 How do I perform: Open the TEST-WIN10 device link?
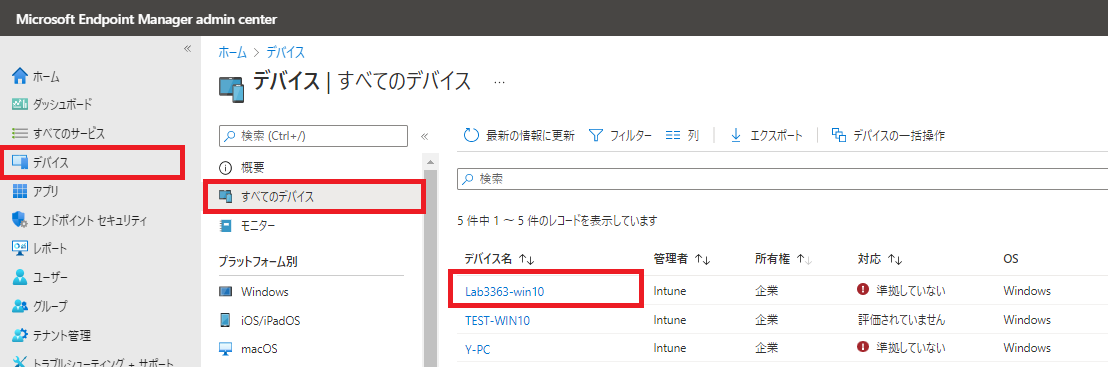pyautogui.click(x=497, y=320)
